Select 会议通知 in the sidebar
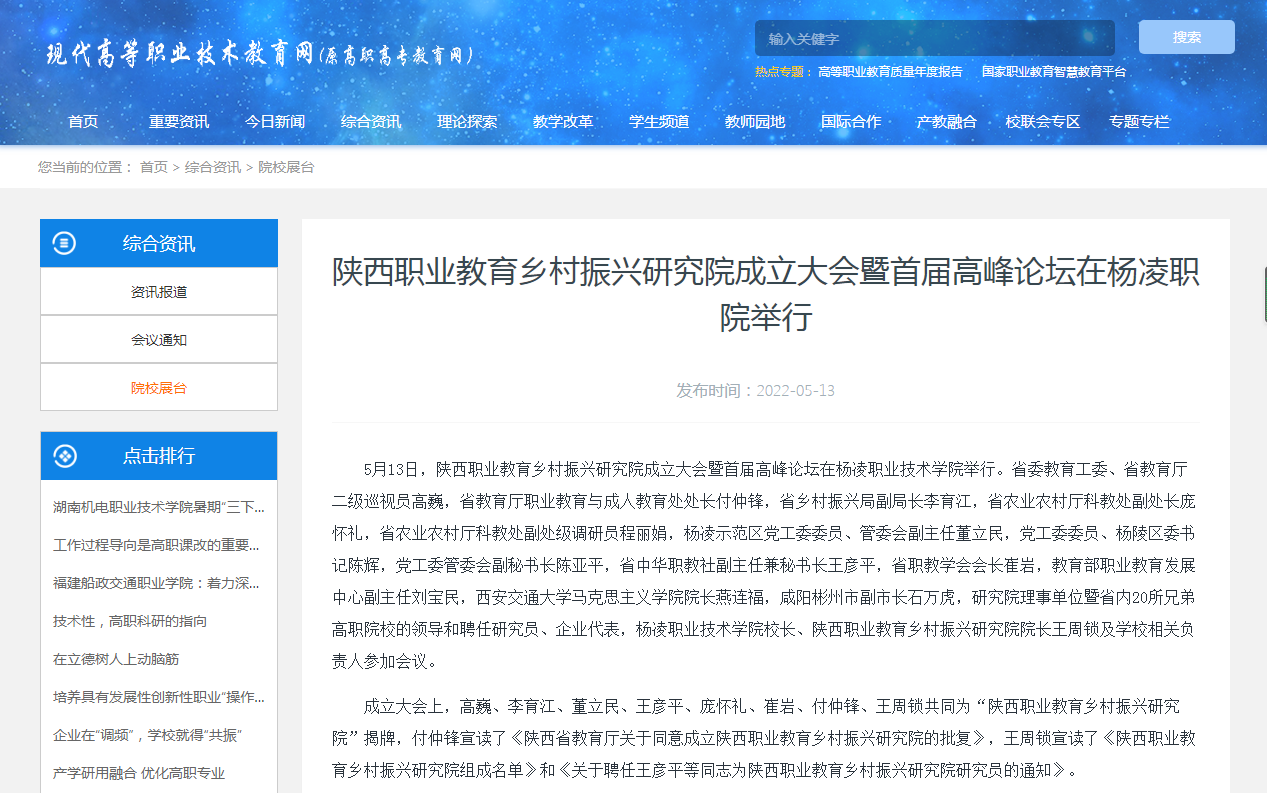1267x793 pixels. coord(159,340)
